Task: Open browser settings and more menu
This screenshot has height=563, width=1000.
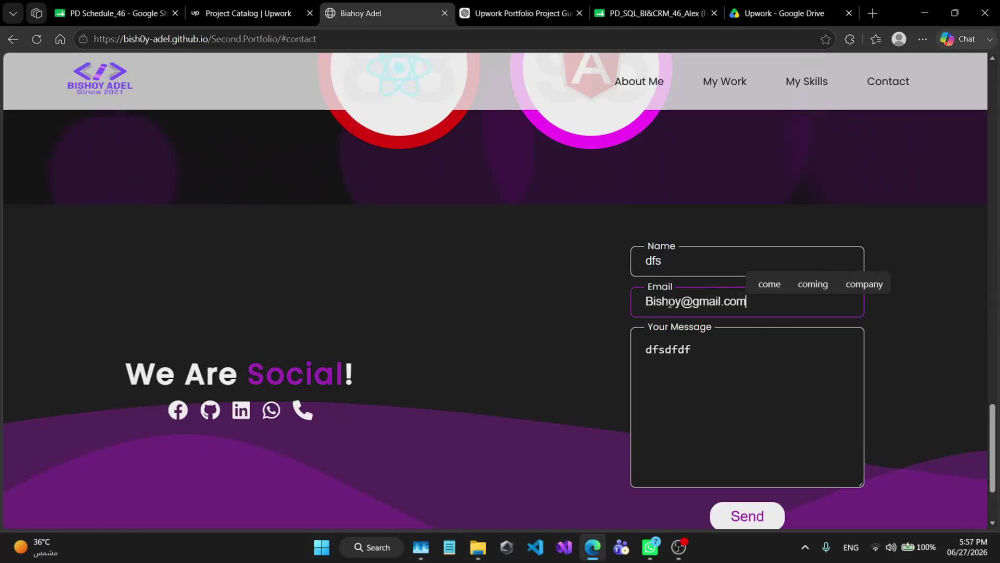Action: pyautogui.click(x=922, y=39)
